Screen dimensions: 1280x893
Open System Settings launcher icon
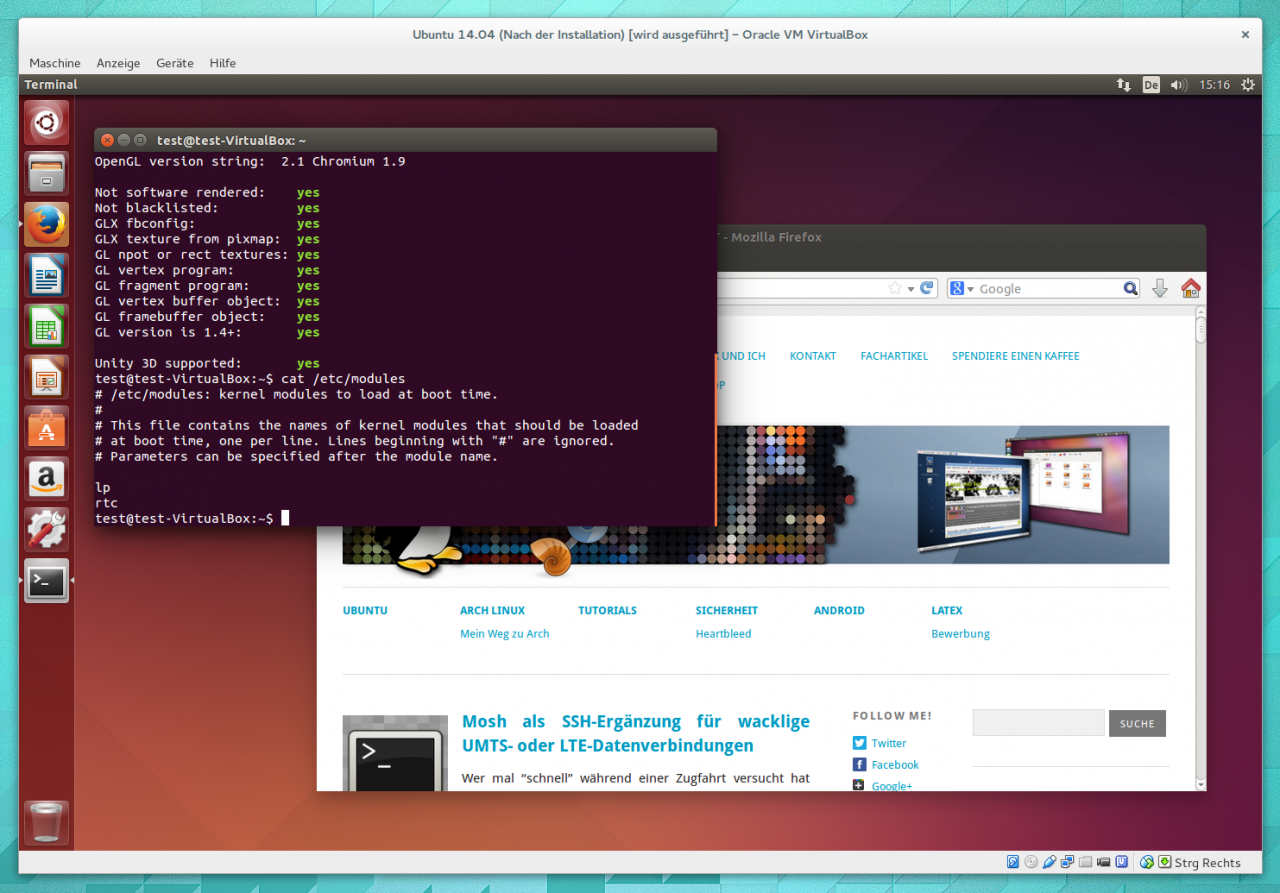click(46, 531)
